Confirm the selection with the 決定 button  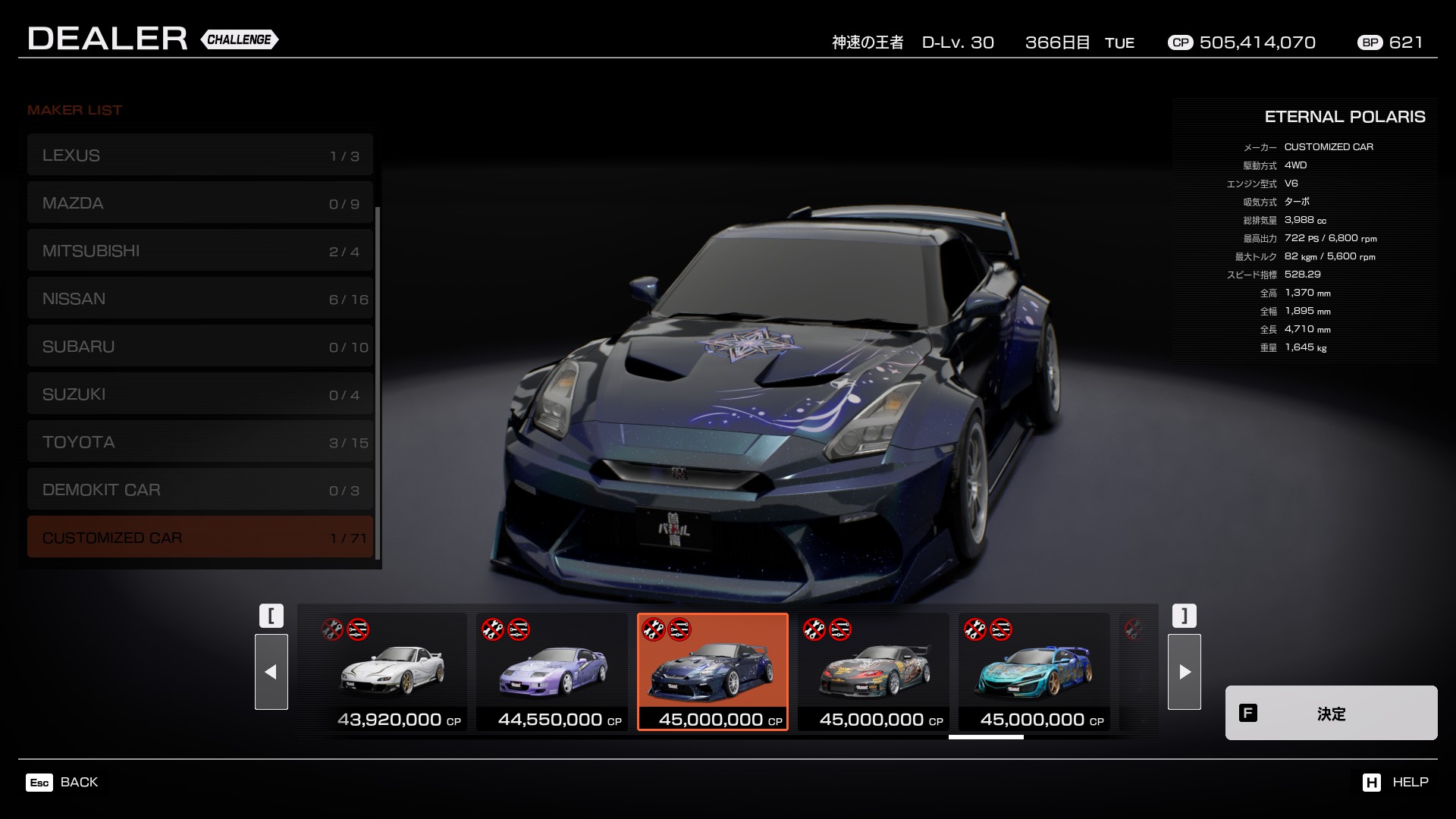click(1332, 713)
